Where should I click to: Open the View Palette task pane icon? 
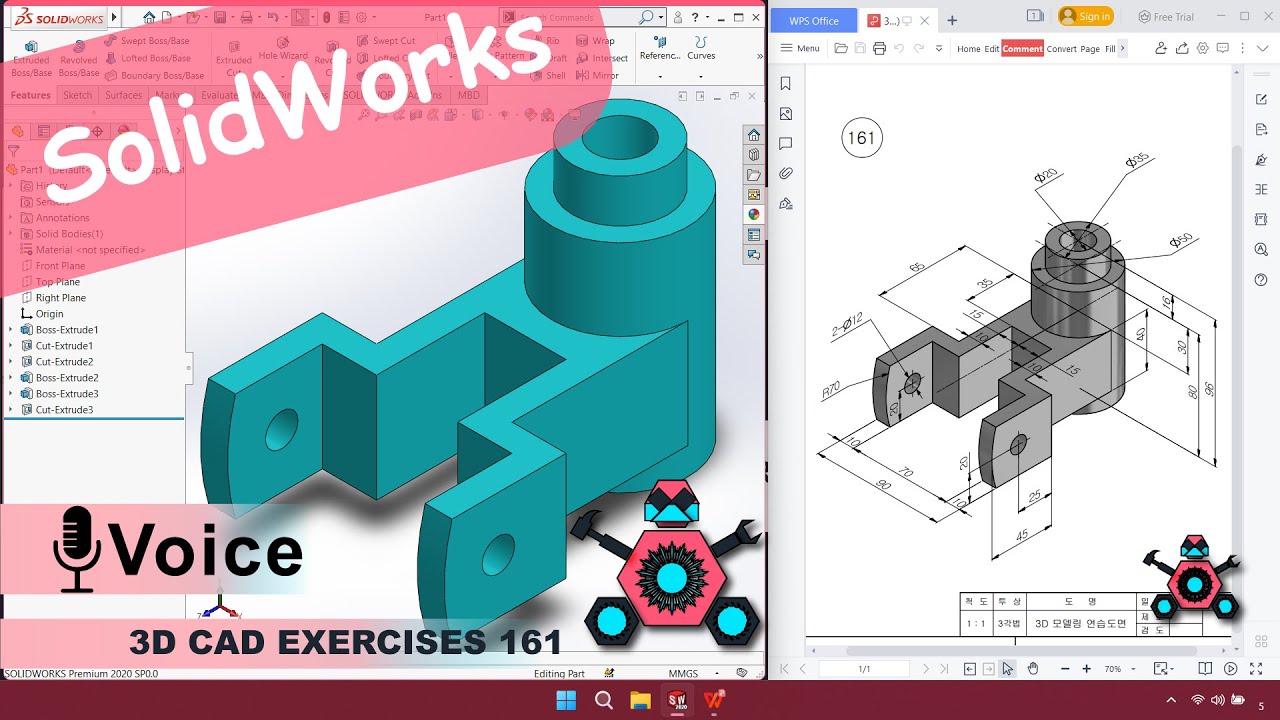[754, 194]
